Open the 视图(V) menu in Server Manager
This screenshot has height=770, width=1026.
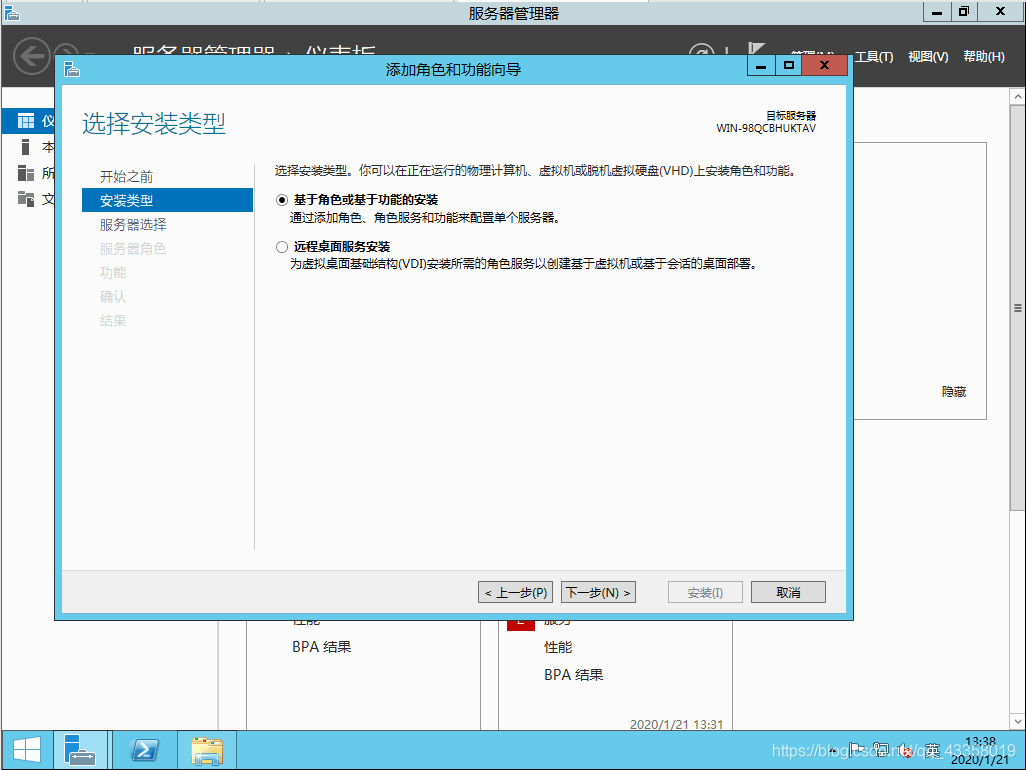(x=928, y=57)
